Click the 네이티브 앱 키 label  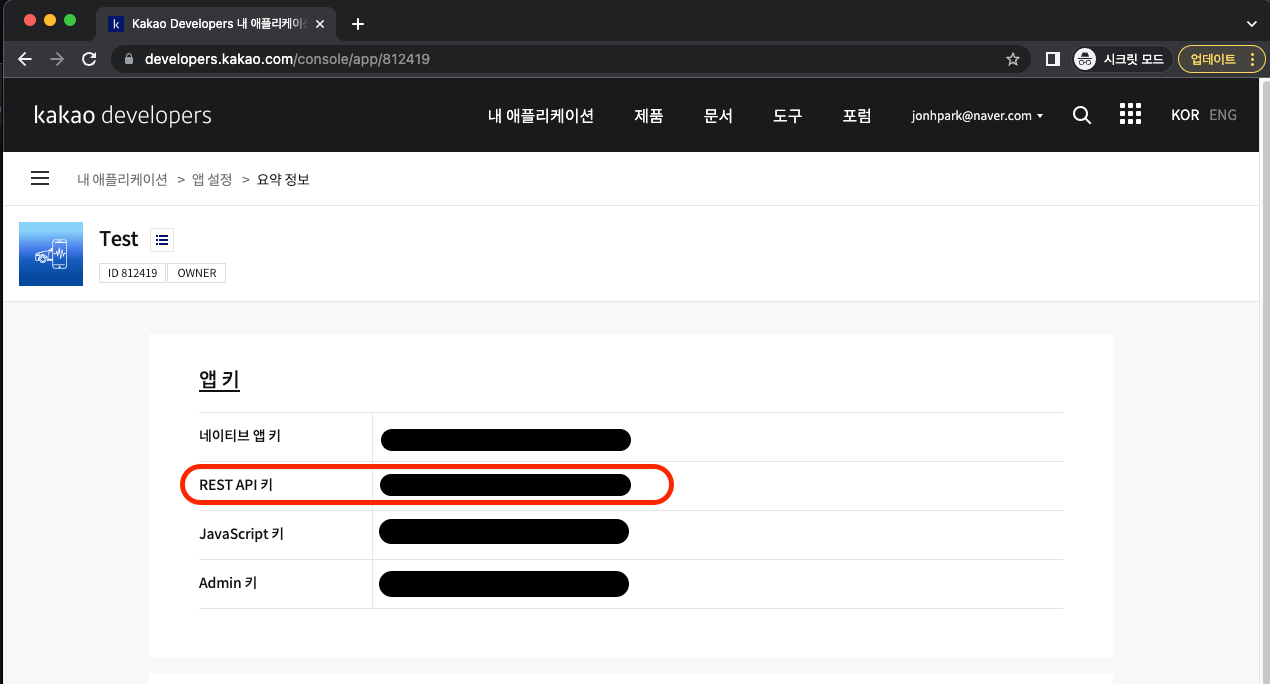pos(240,436)
